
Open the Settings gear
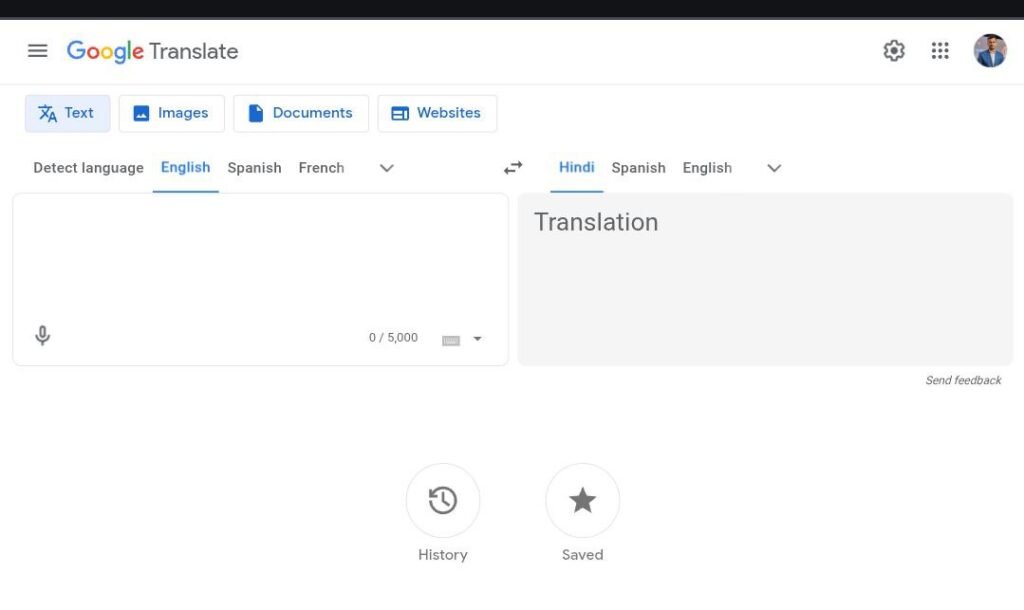pos(894,50)
